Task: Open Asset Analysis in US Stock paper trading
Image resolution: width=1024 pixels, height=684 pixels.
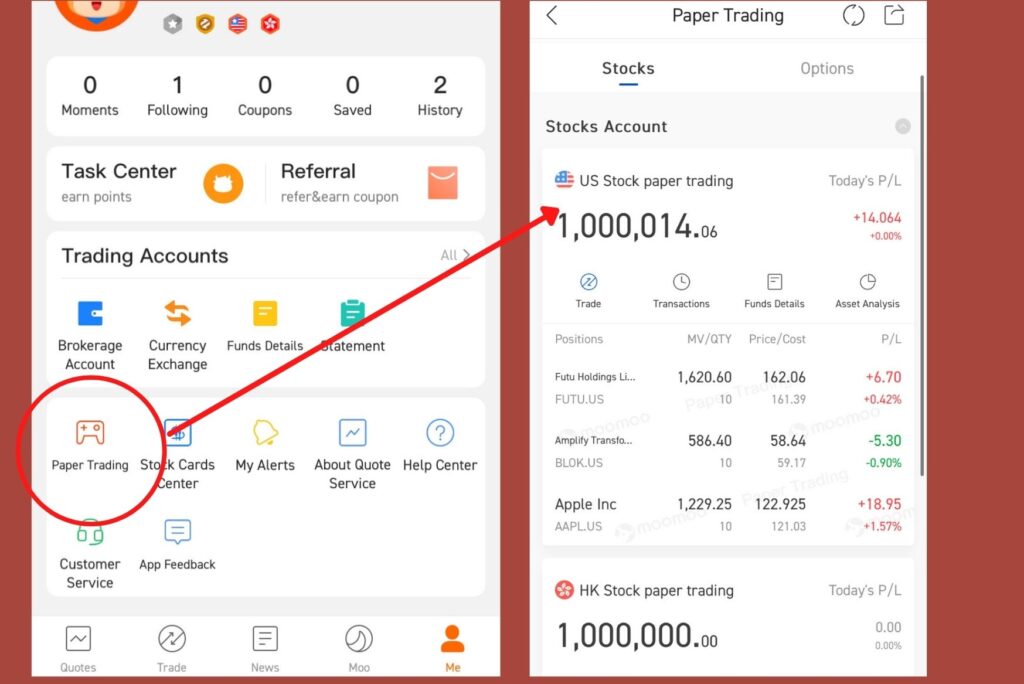Action: click(x=867, y=291)
